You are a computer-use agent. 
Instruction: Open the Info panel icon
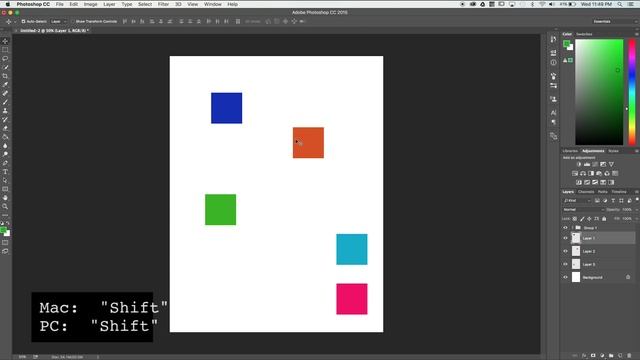(553, 62)
